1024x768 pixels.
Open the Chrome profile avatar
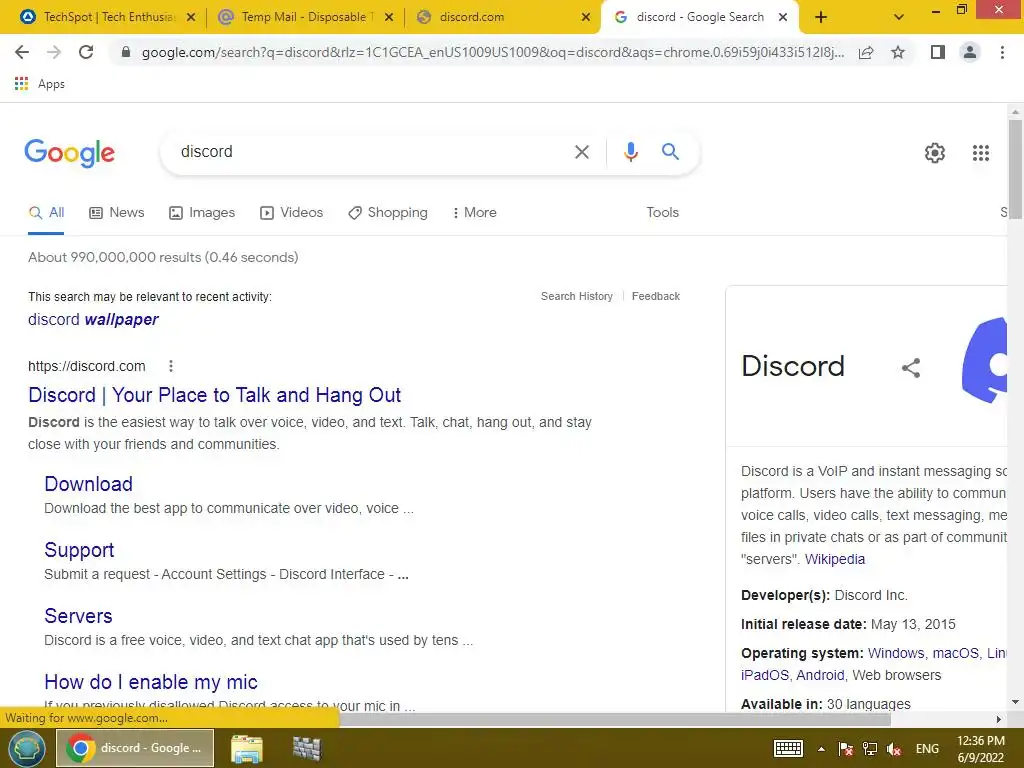[970, 52]
